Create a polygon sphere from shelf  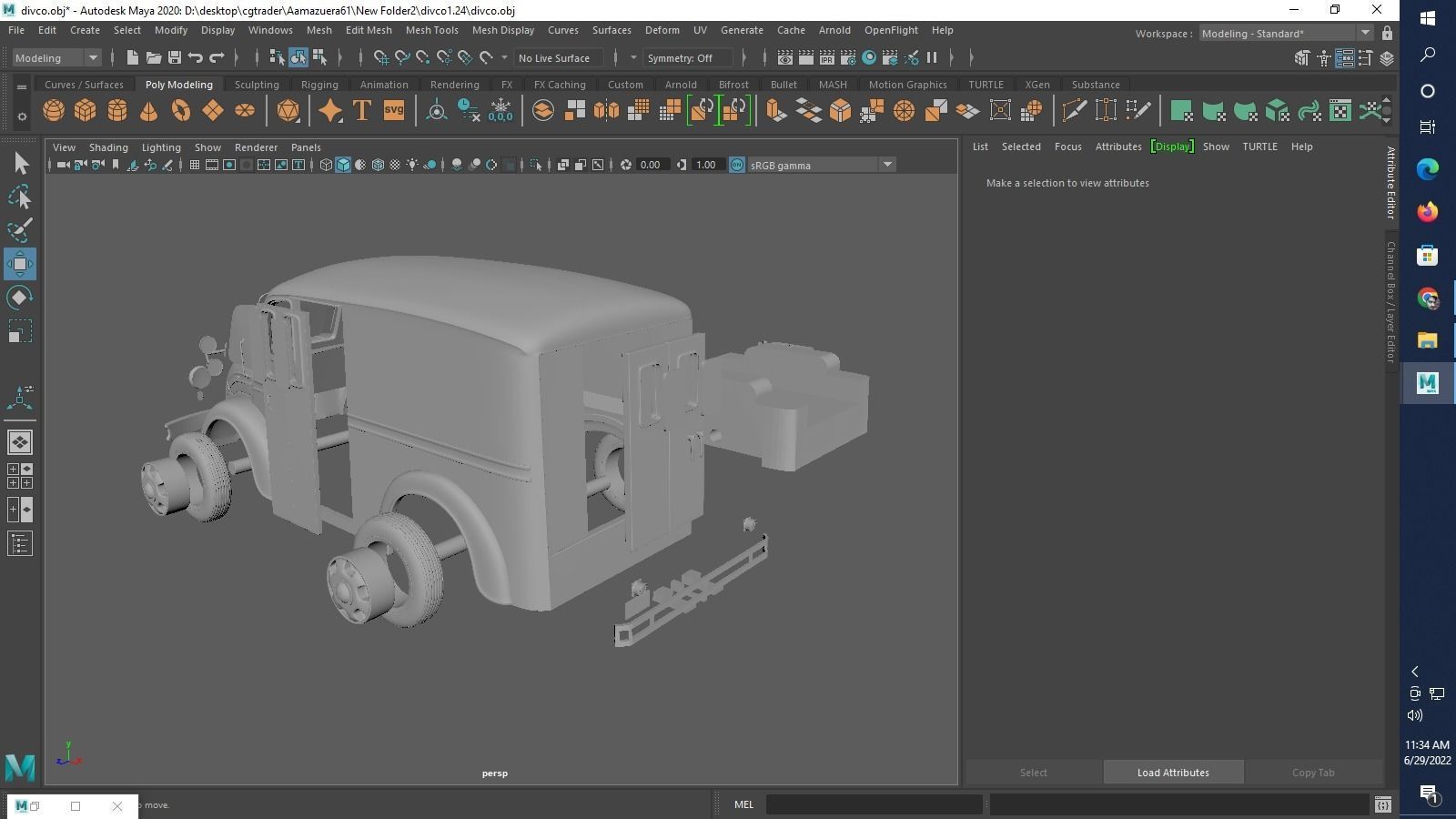click(54, 111)
